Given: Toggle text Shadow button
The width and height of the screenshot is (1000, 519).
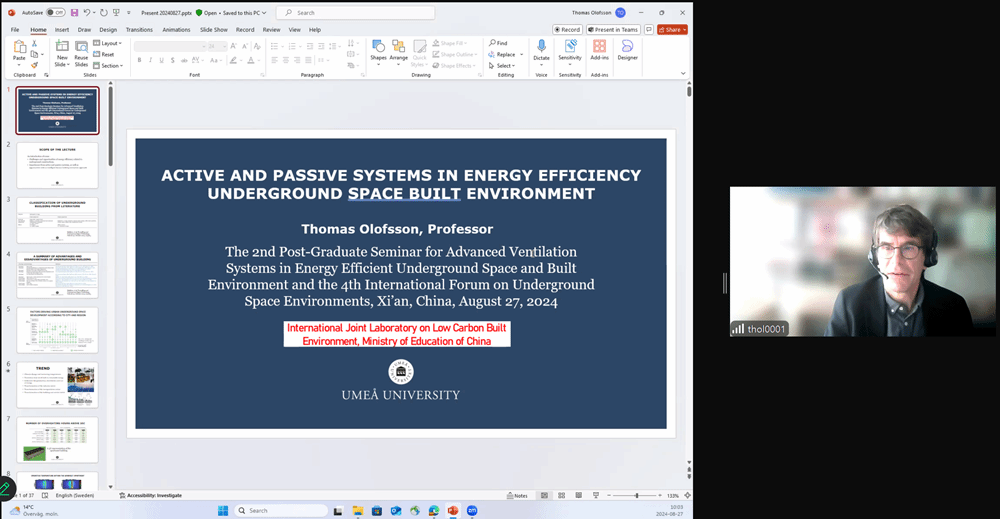Looking at the screenshot, I should click(172, 60).
